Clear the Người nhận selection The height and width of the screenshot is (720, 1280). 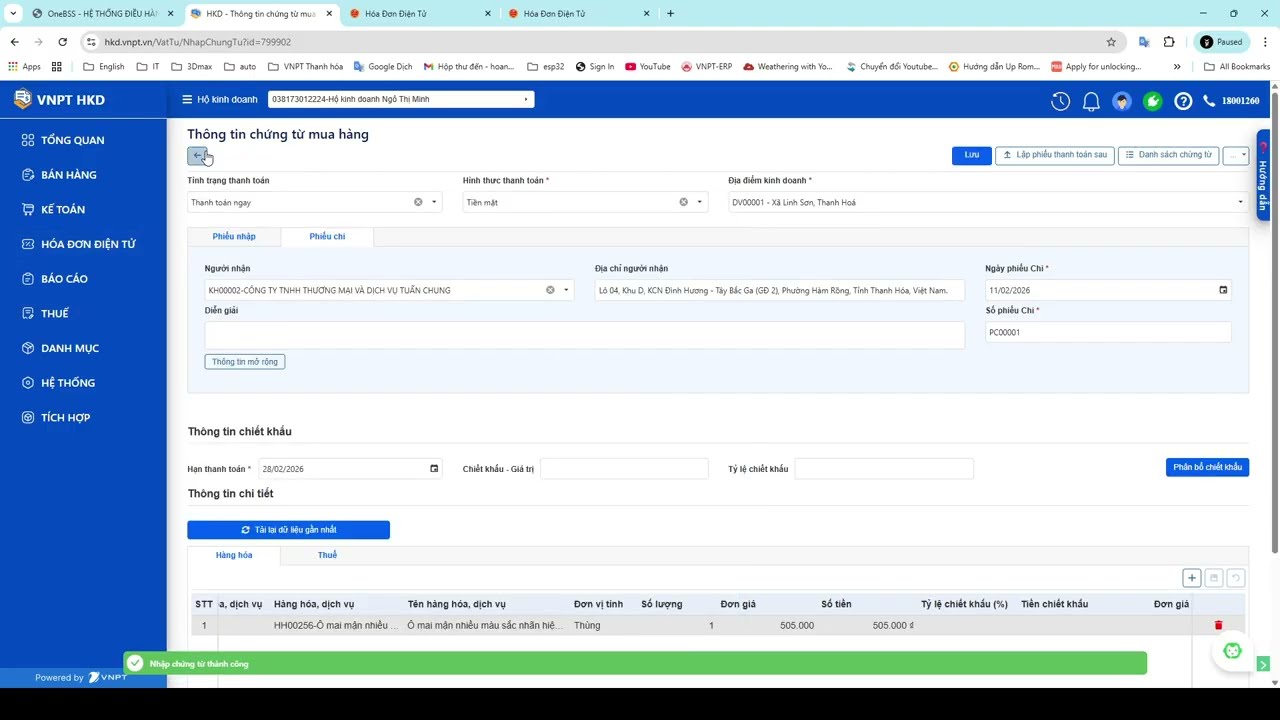pyautogui.click(x=550, y=290)
